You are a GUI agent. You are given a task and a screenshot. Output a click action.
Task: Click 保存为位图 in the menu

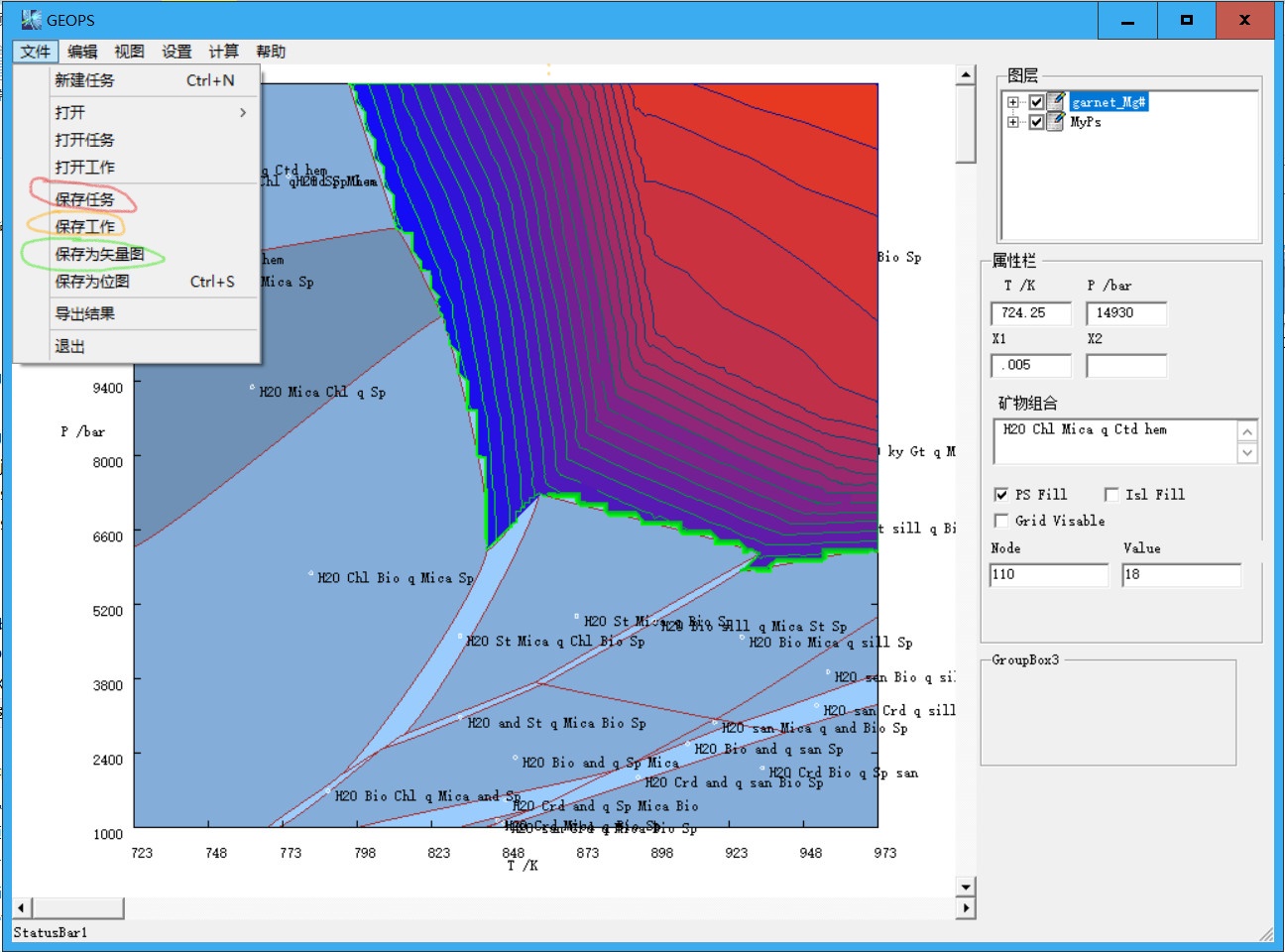point(92,282)
